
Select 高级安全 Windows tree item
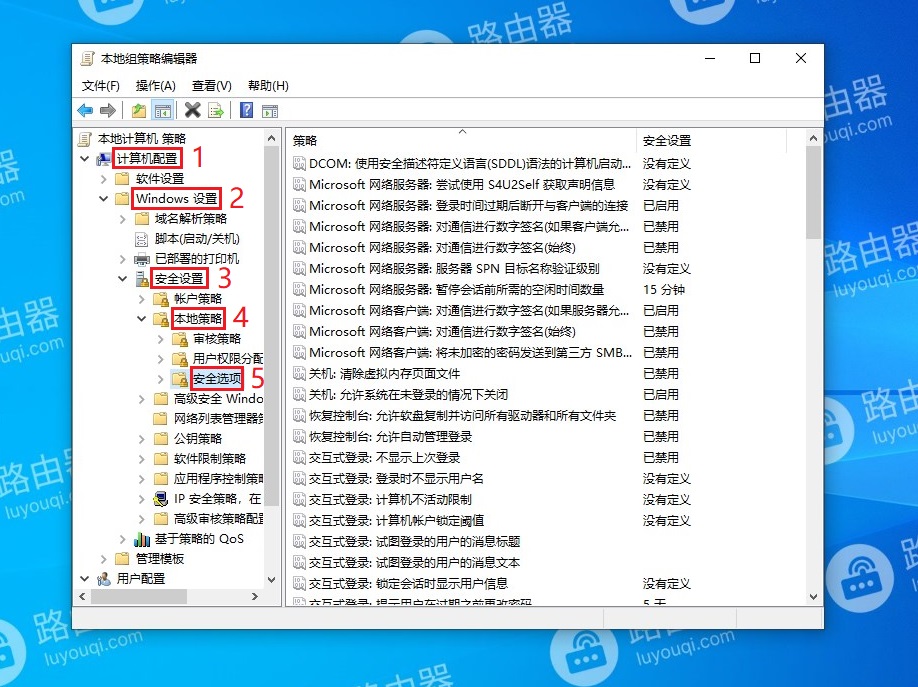click(x=218, y=399)
